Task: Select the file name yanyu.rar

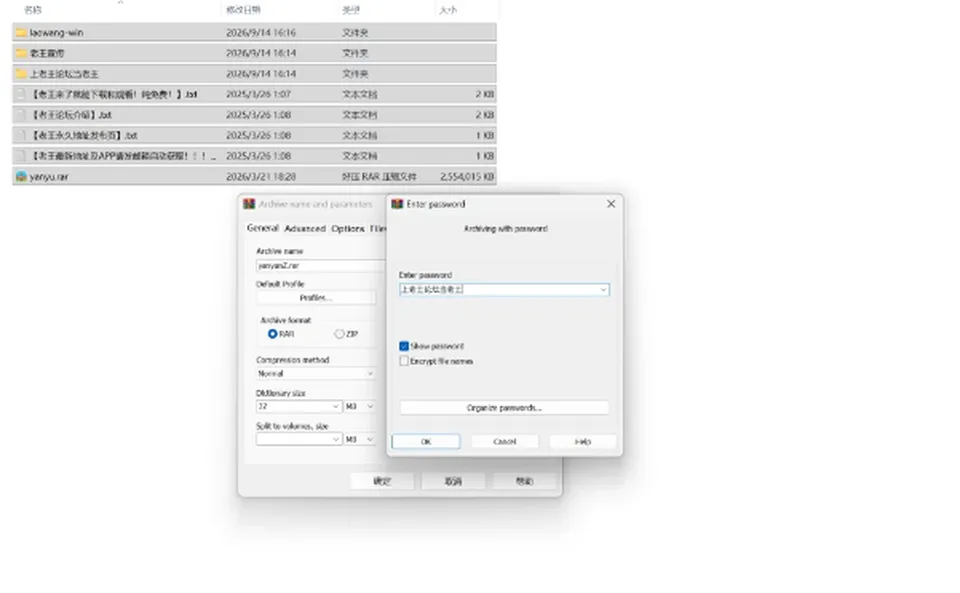Action: 49,177
